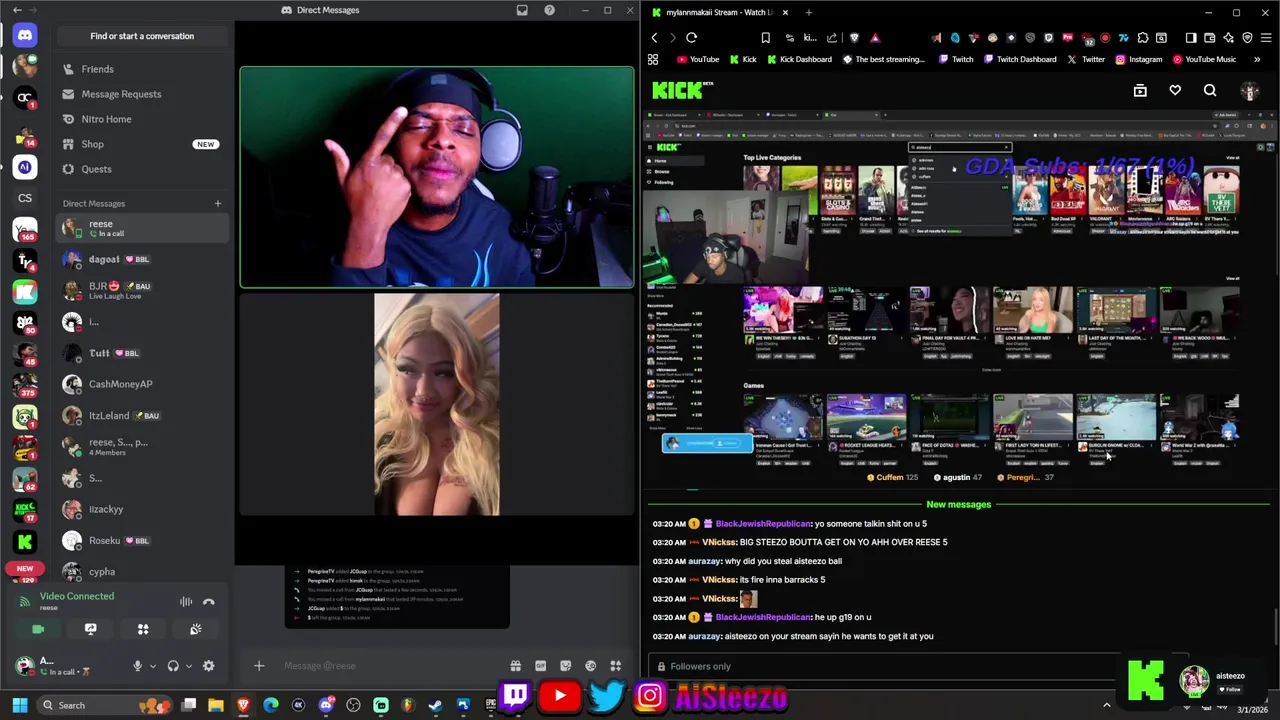Open the Discord inbox icon

(522, 10)
